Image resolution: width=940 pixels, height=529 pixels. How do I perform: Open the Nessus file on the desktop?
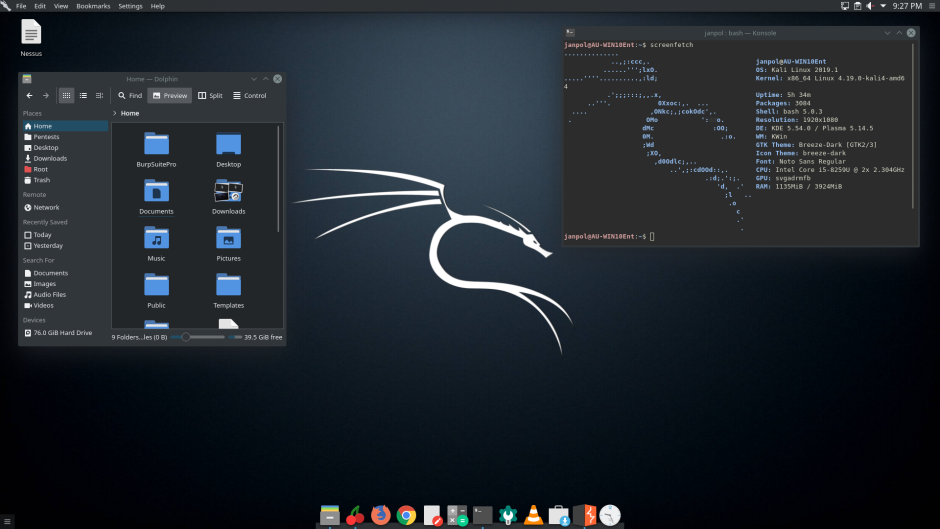pos(31,37)
